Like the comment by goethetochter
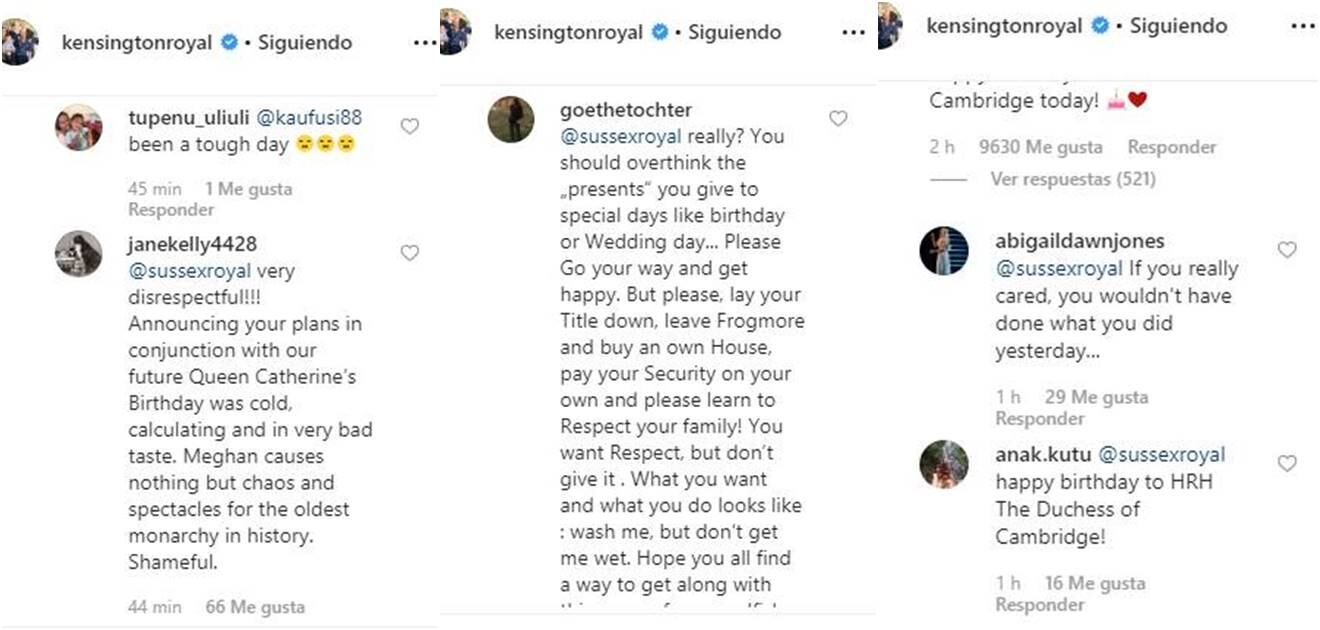 pyautogui.click(x=838, y=119)
